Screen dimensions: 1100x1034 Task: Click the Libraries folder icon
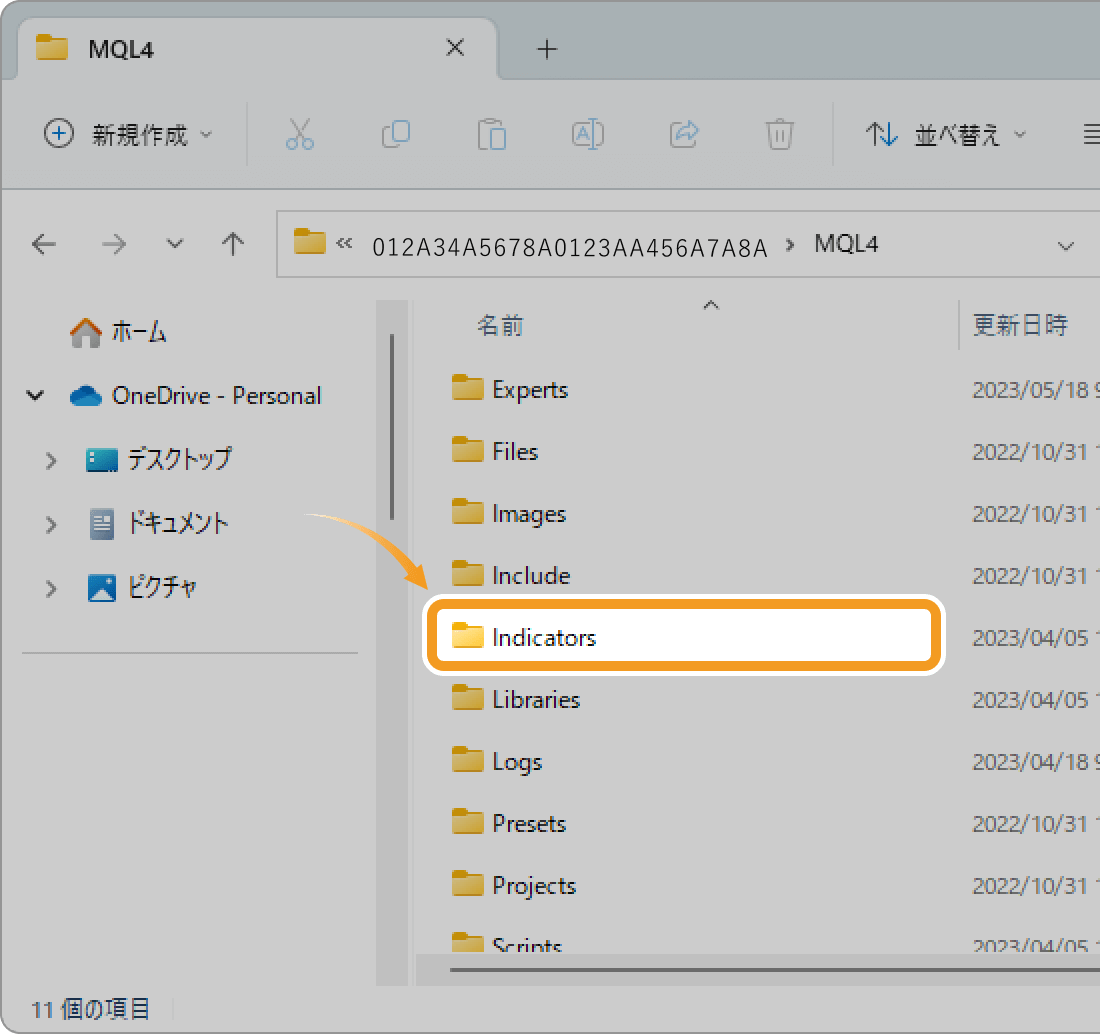click(x=467, y=697)
